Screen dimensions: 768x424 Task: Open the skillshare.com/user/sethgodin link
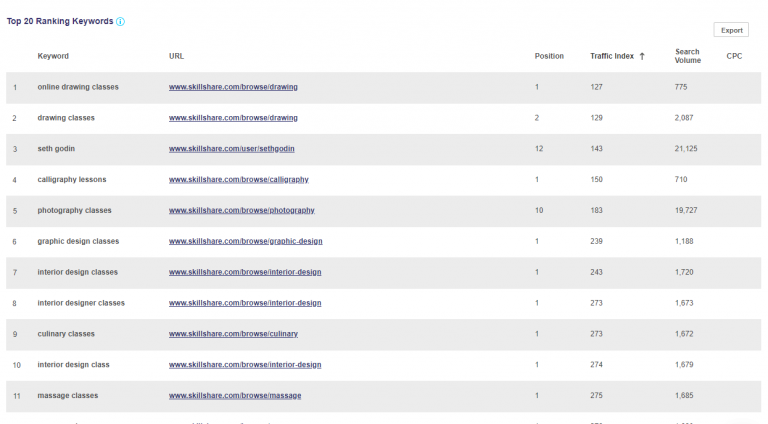pos(231,149)
